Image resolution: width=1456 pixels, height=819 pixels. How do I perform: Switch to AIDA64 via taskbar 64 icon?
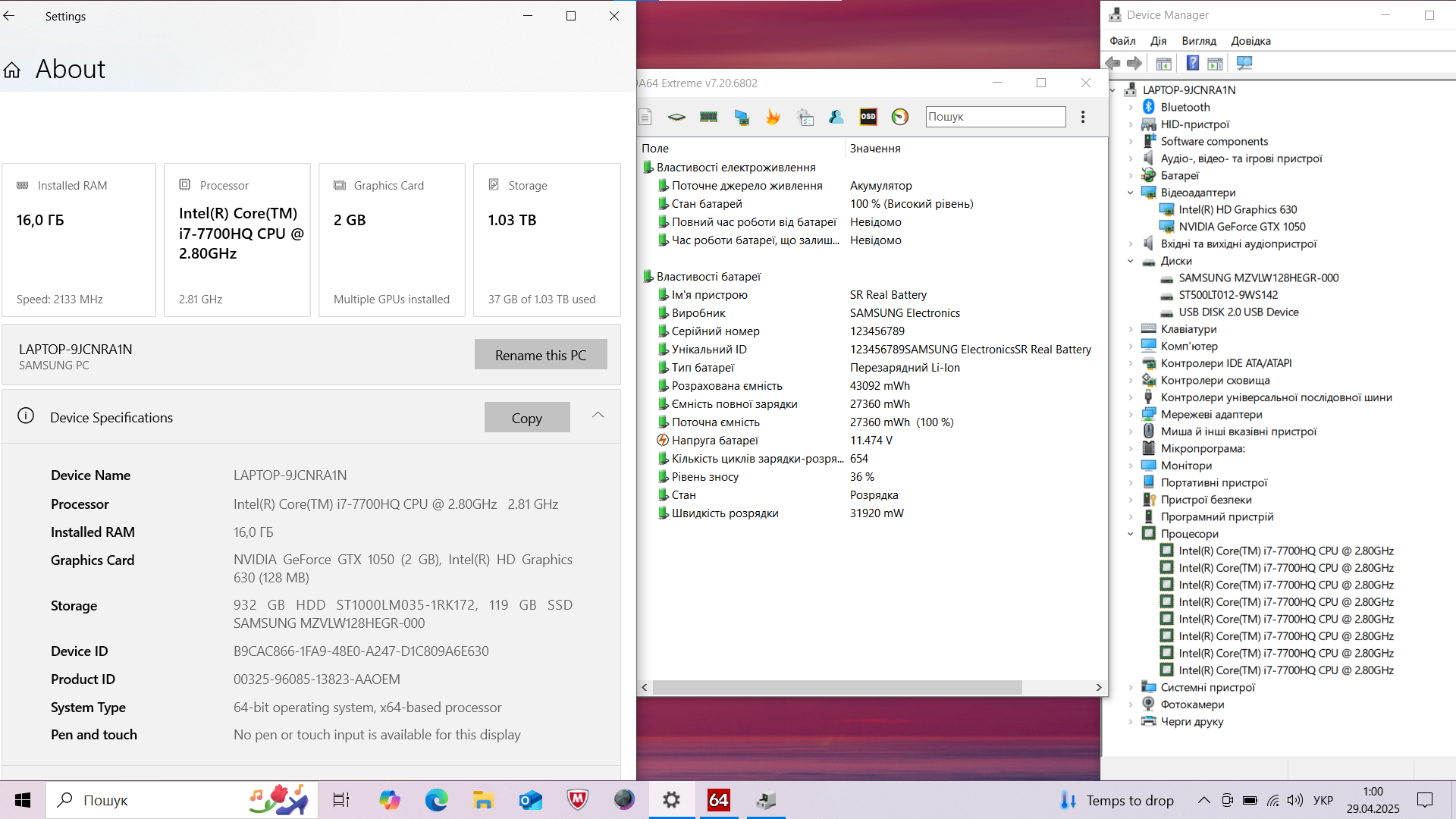click(718, 800)
